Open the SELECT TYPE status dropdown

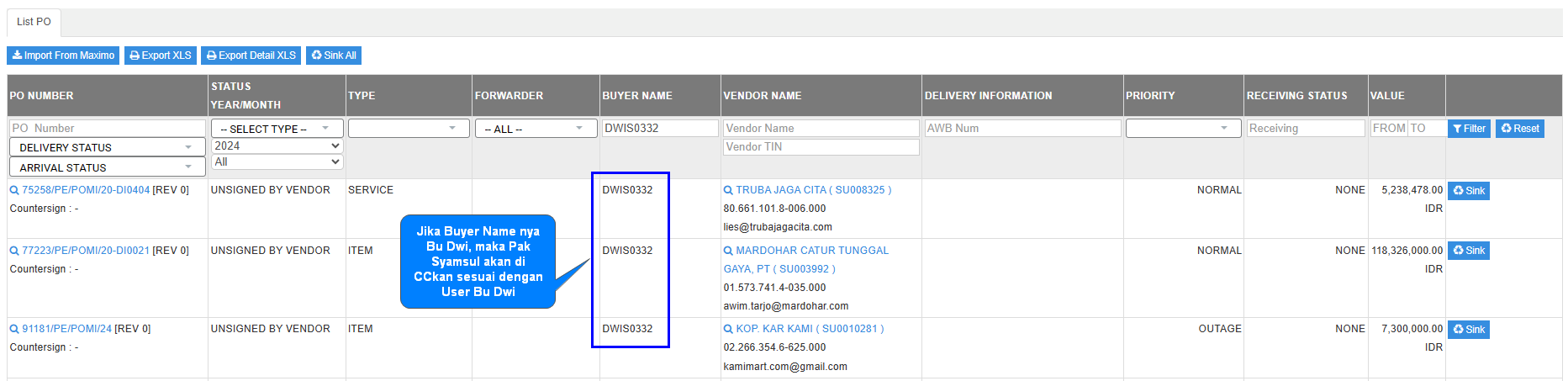click(x=277, y=129)
